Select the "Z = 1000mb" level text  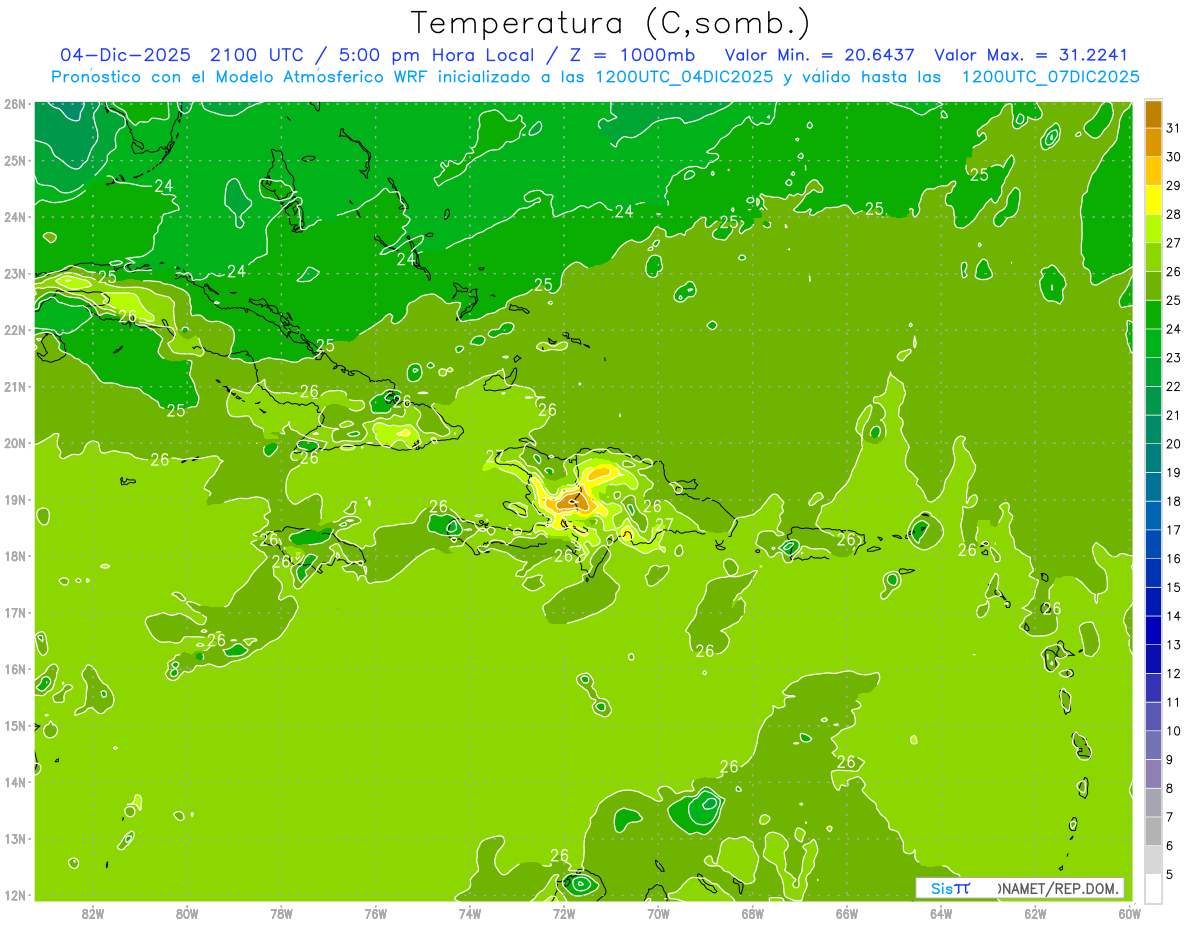click(634, 55)
